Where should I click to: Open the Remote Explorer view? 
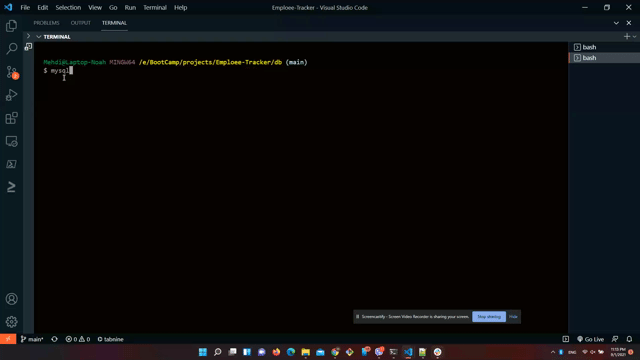click(11, 141)
